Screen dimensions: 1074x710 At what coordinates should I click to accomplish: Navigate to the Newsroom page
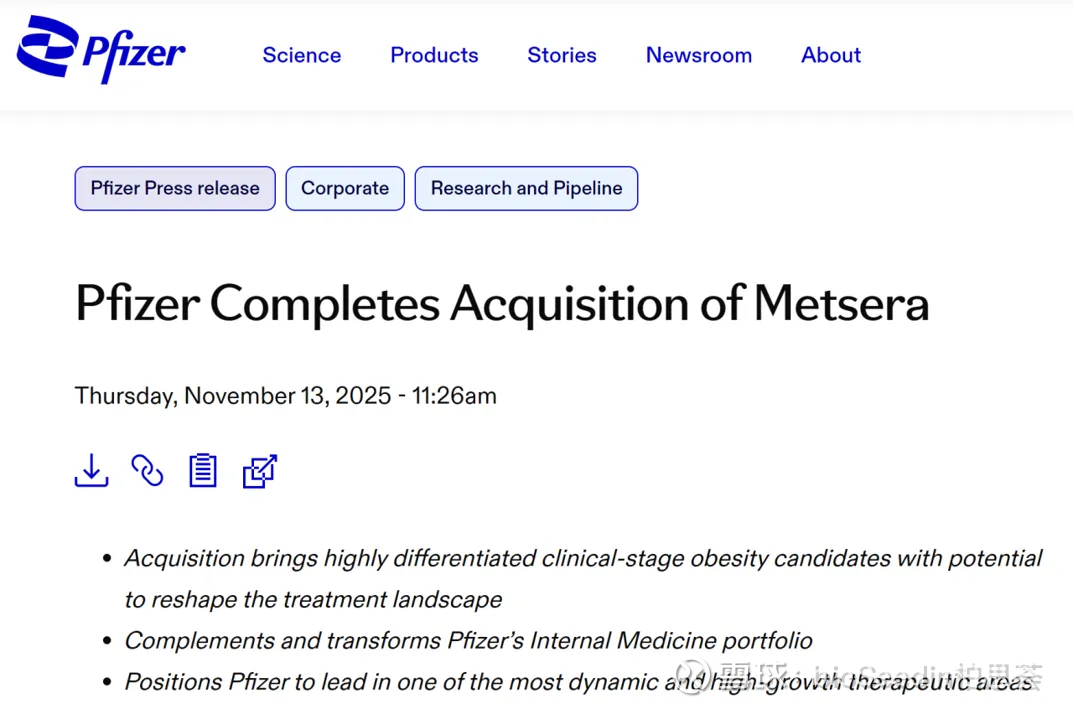tap(698, 56)
